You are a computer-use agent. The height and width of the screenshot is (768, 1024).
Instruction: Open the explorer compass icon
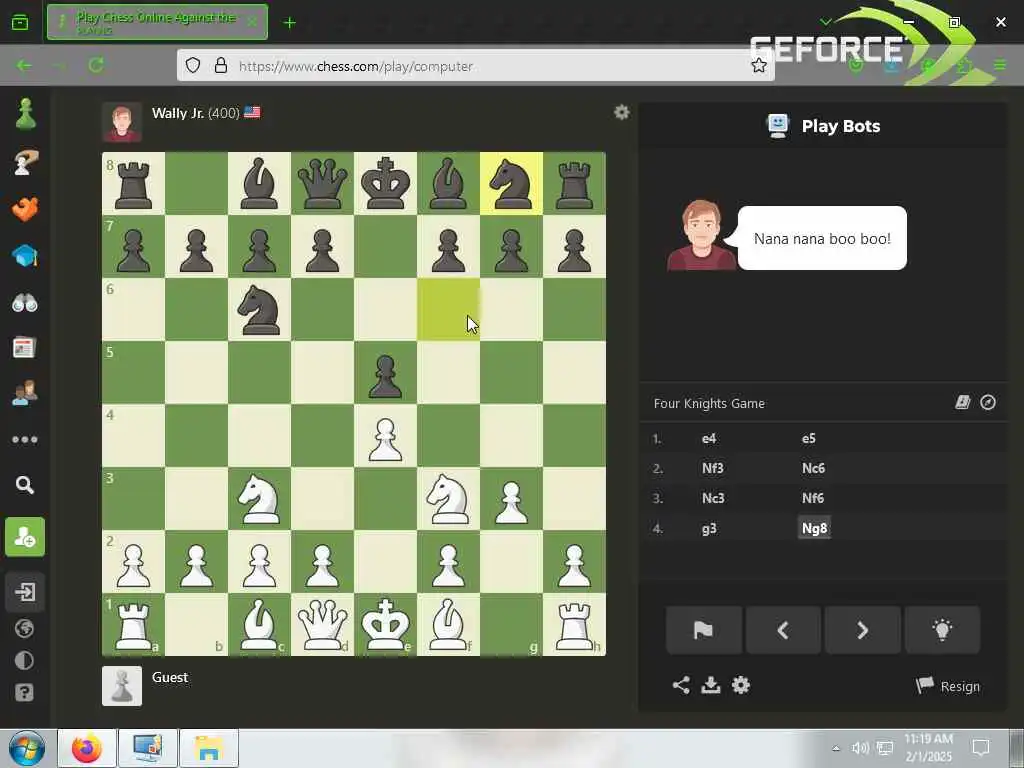point(988,402)
